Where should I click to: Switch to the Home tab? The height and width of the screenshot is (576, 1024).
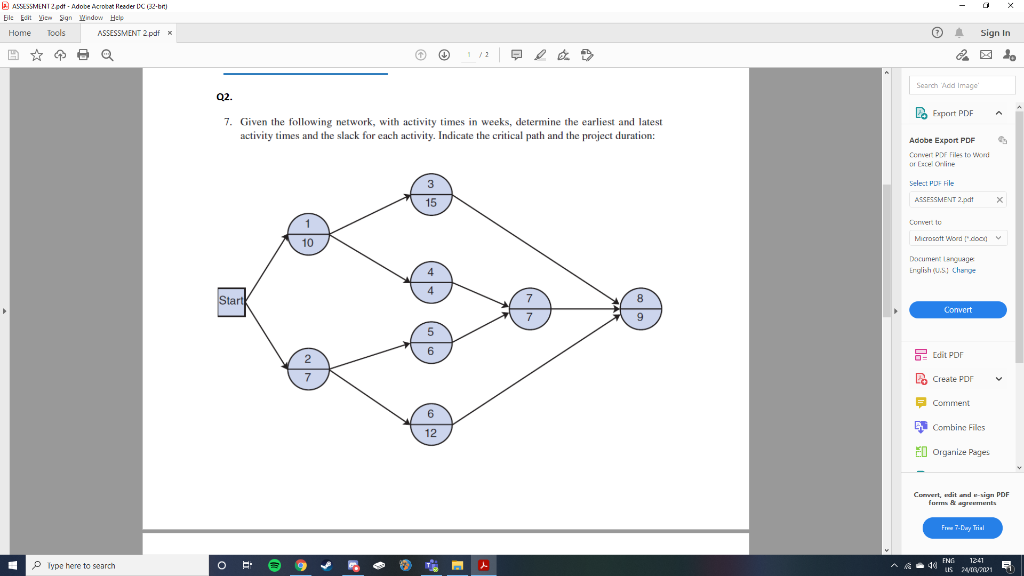[x=19, y=32]
